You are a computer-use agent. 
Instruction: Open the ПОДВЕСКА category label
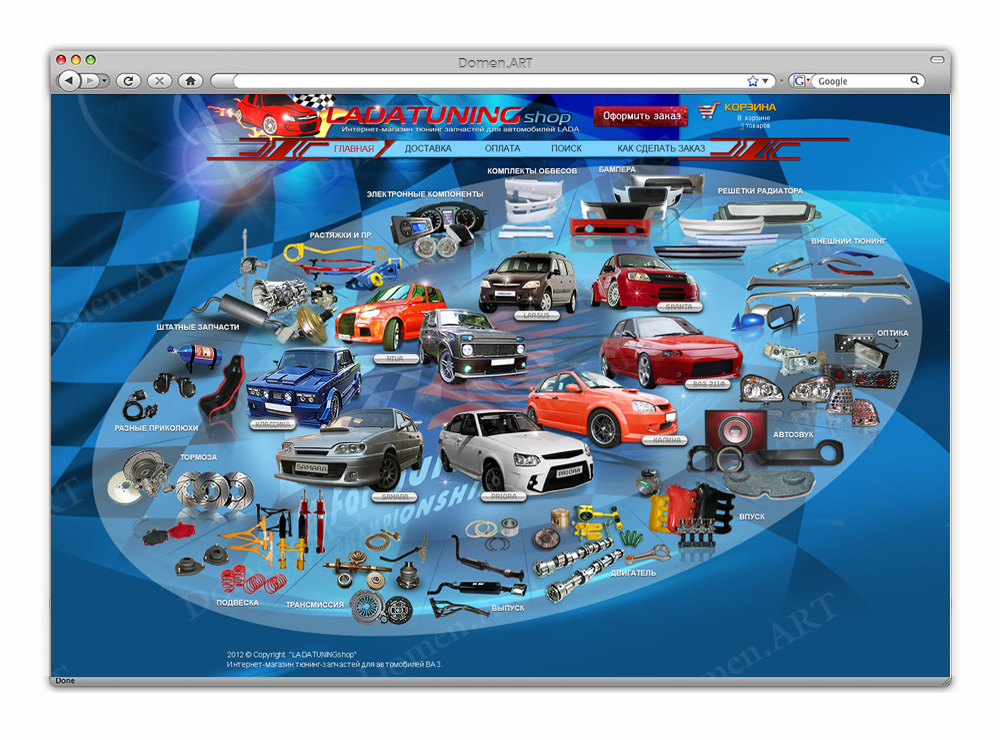(x=238, y=603)
